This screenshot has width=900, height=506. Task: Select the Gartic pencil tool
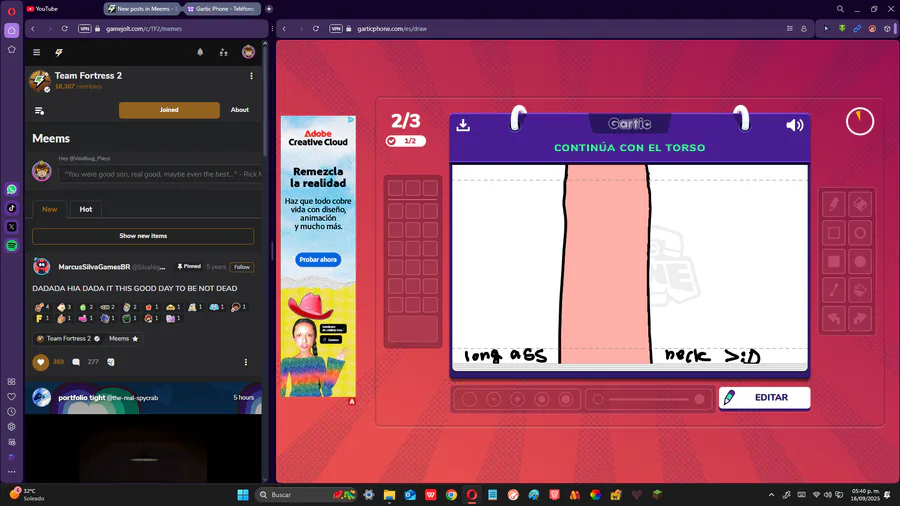click(x=833, y=204)
